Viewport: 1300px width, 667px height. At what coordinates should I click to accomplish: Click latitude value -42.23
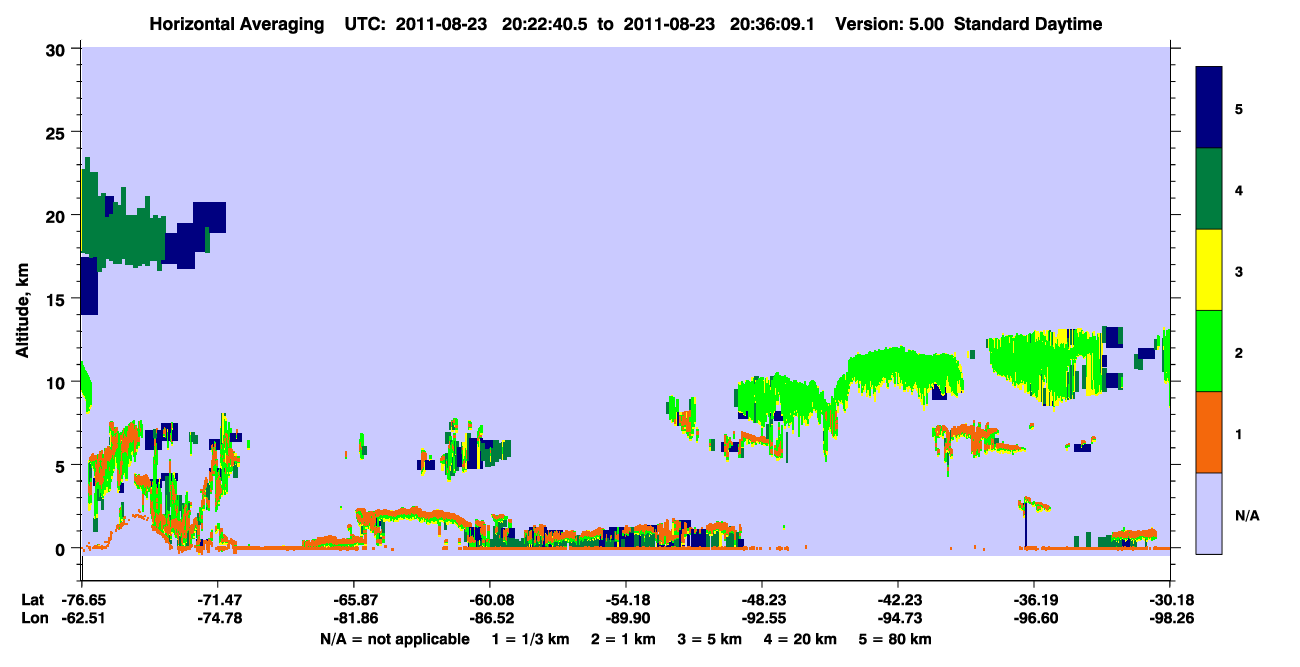tap(898, 599)
